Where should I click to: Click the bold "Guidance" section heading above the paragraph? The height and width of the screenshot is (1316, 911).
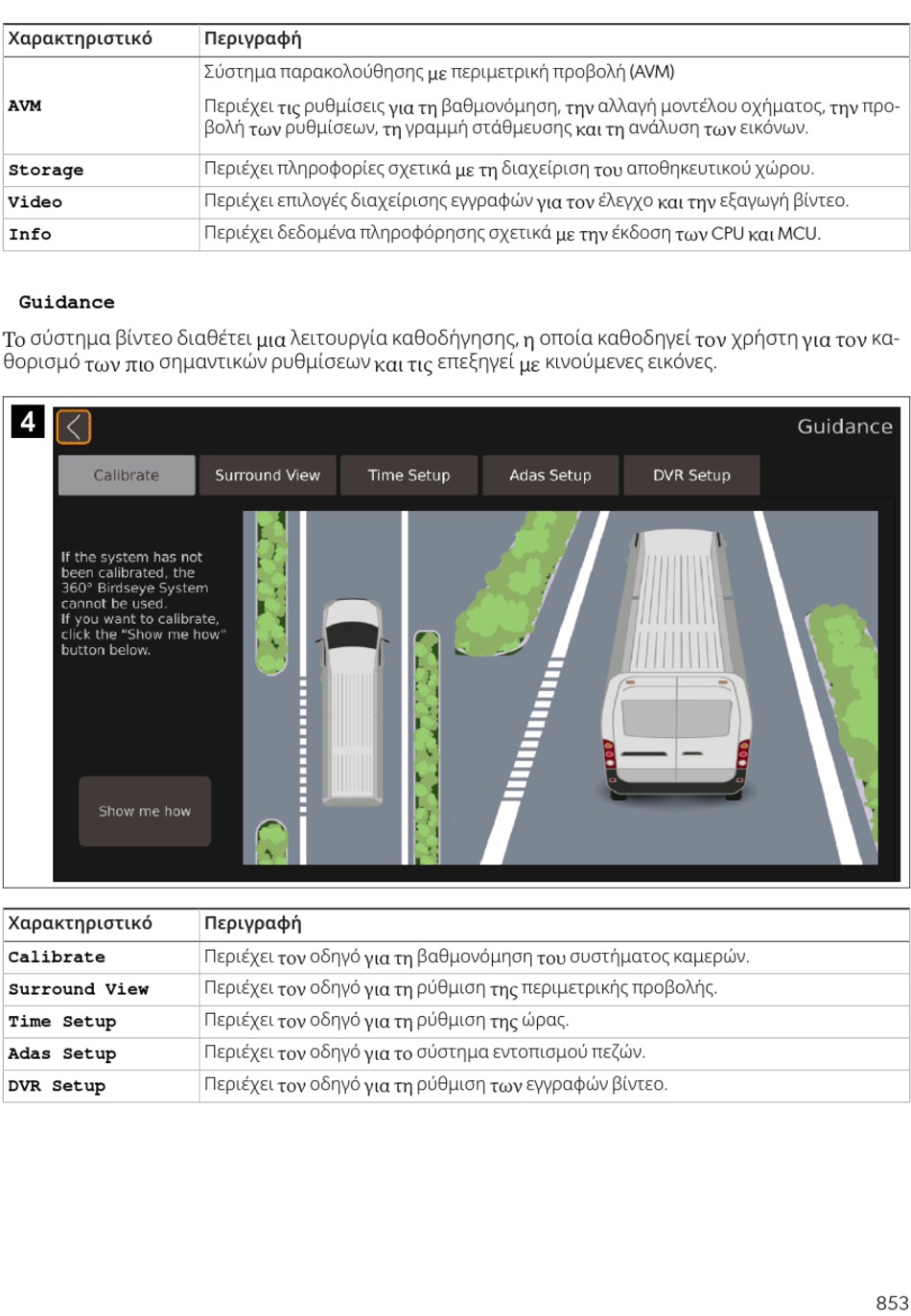[67, 302]
